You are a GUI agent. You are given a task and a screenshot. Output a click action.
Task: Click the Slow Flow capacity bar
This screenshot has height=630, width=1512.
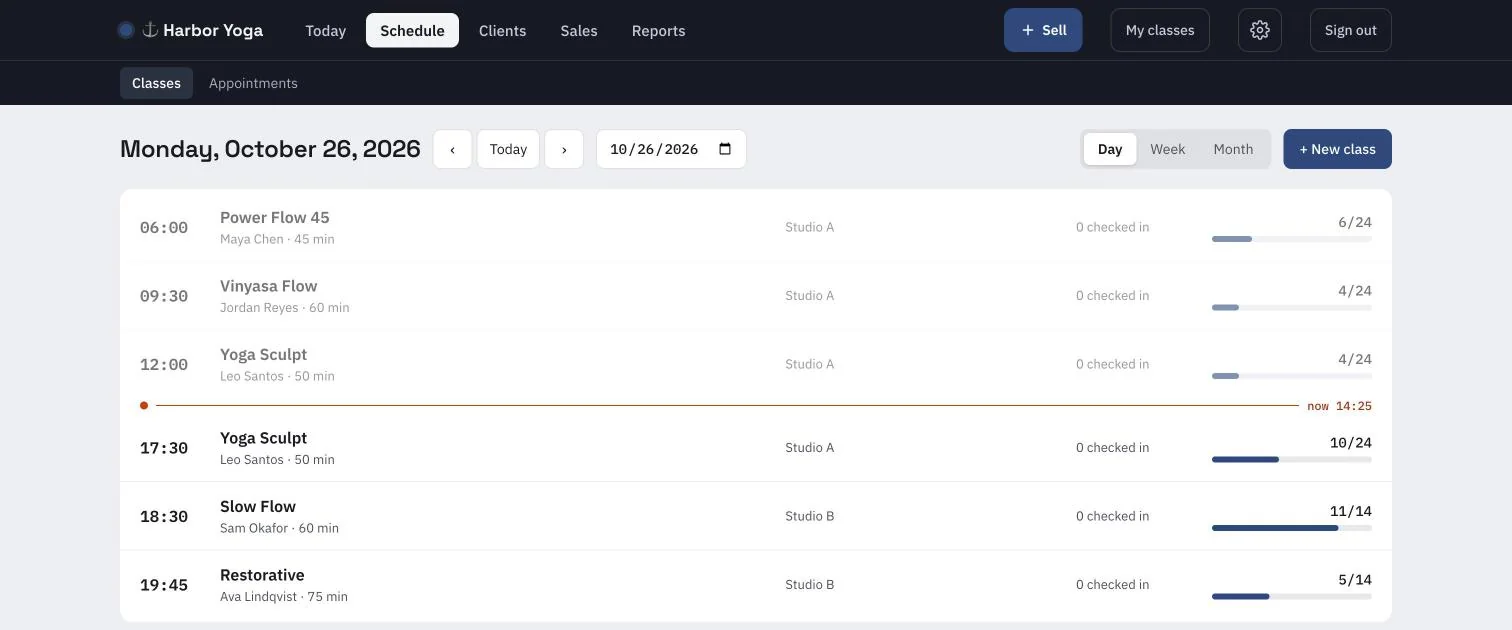coord(1292,528)
